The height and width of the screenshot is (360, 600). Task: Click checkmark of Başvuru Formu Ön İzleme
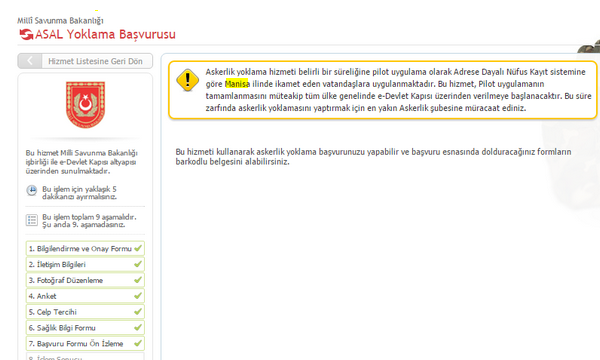coord(138,343)
